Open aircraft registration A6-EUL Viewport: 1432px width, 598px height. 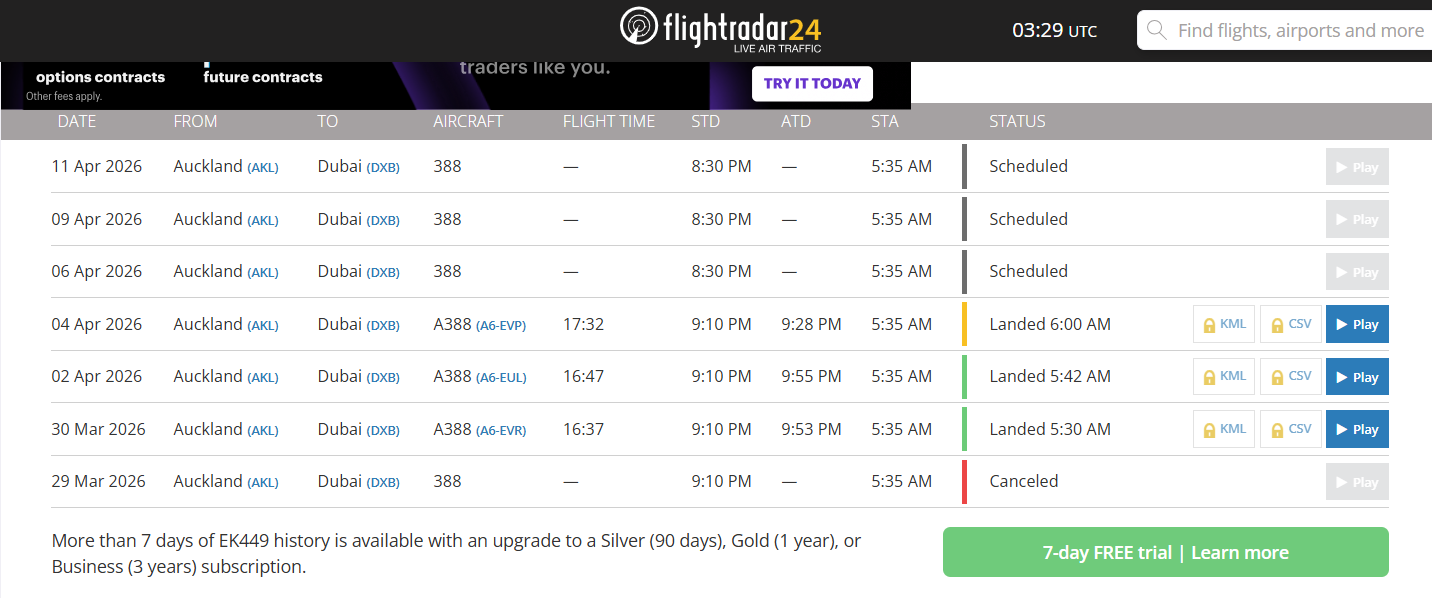501,378
